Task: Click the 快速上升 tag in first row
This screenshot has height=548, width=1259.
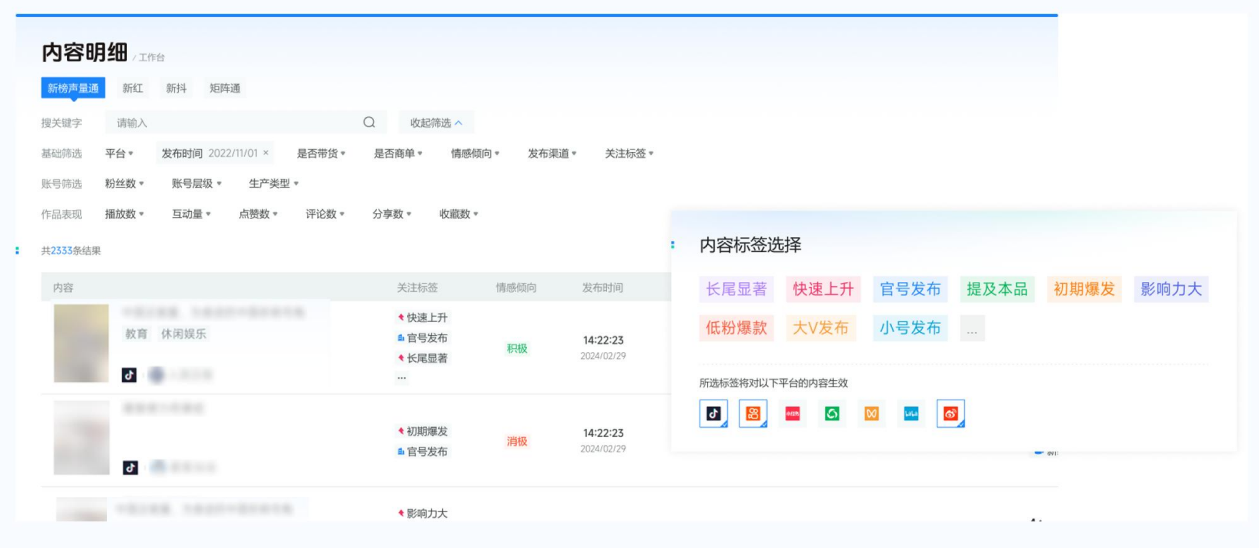Action: [x=422, y=318]
